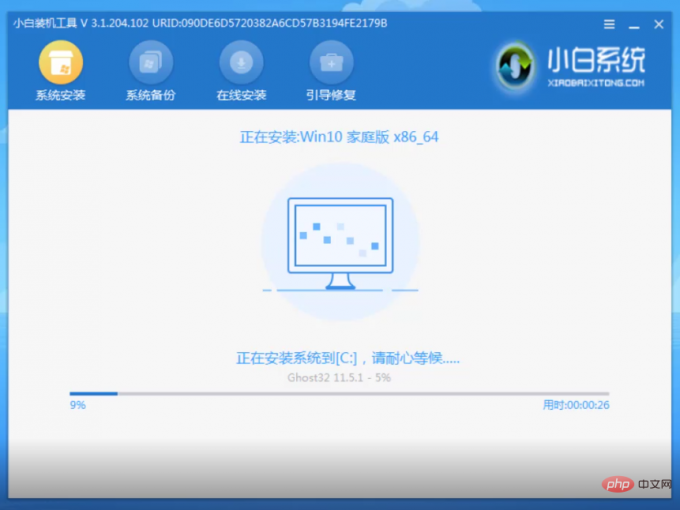Image resolution: width=680 pixels, height=510 pixels.
Task: Click the Ghost32 11.5.1 - 5% status
Action: coord(339,378)
